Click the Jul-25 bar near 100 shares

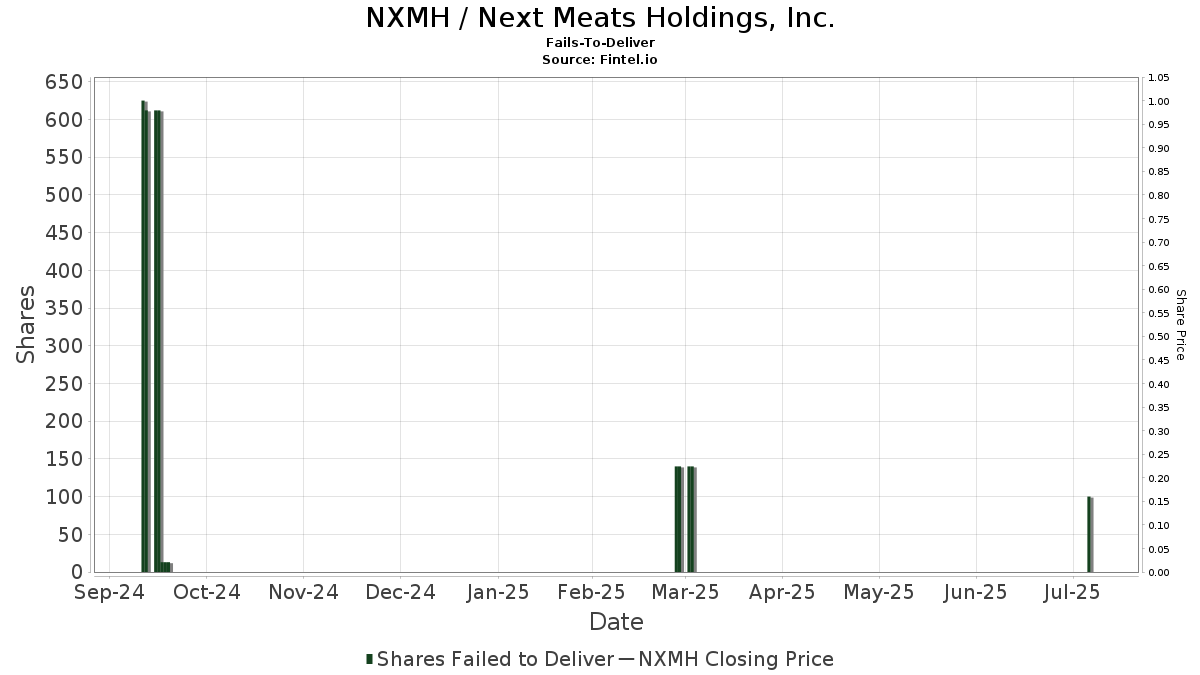[x=1090, y=534]
